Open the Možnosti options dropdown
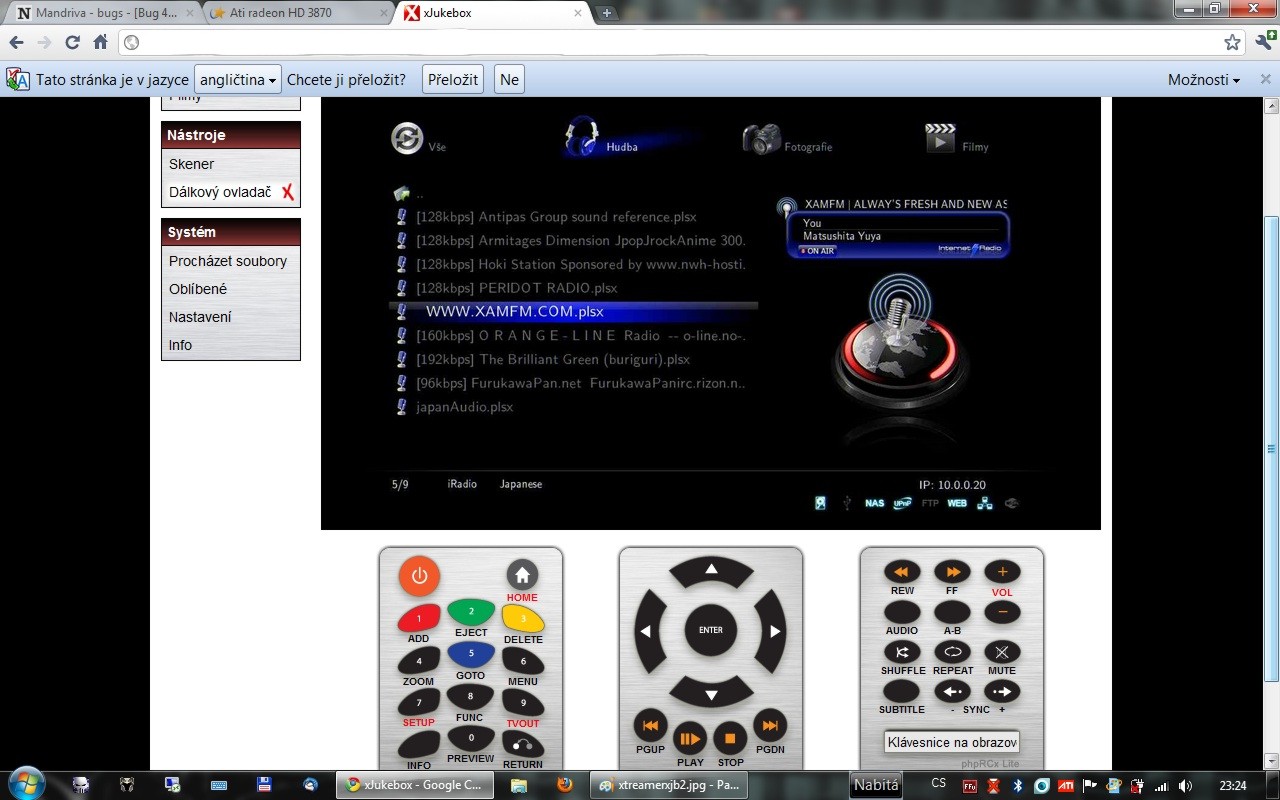1280x800 pixels. click(1204, 80)
